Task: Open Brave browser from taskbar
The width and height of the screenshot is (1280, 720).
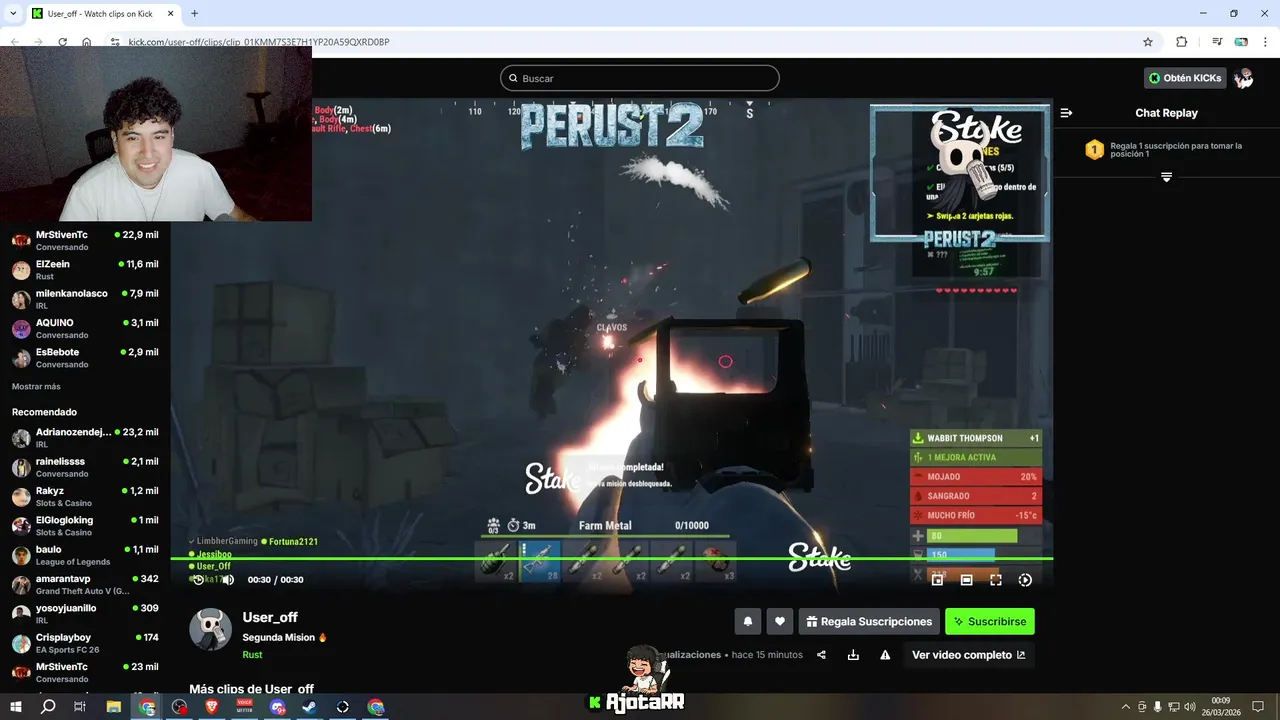Action: [x=211, y=707]
